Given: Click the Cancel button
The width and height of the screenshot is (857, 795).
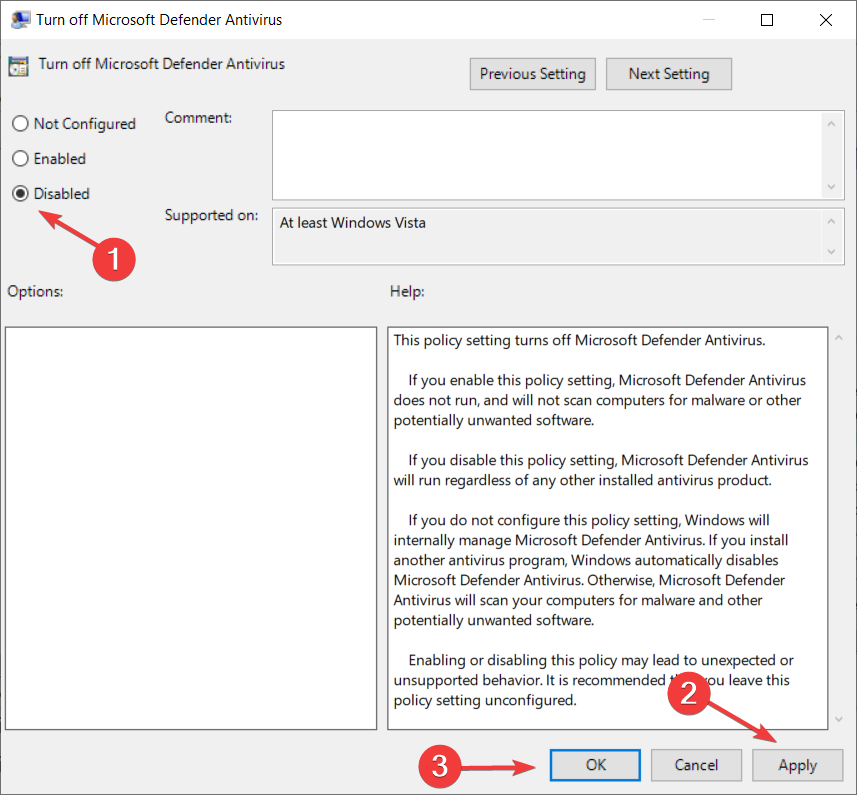Looking at the screenshot, I should (696, 765).
